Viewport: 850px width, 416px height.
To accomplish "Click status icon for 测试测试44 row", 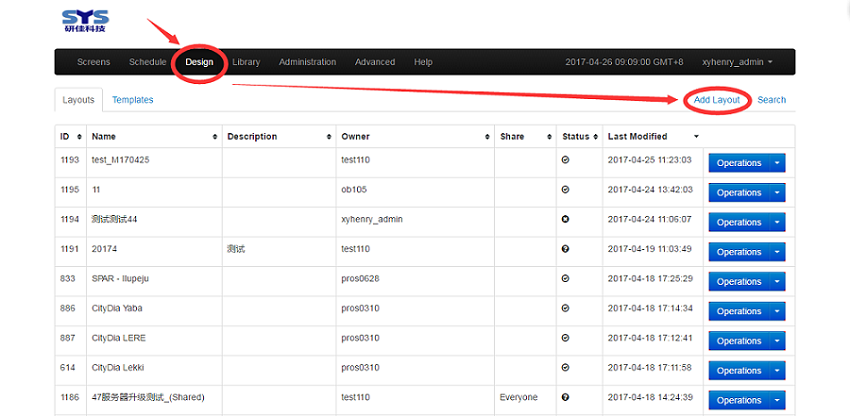I will click(x=565, y=219).
